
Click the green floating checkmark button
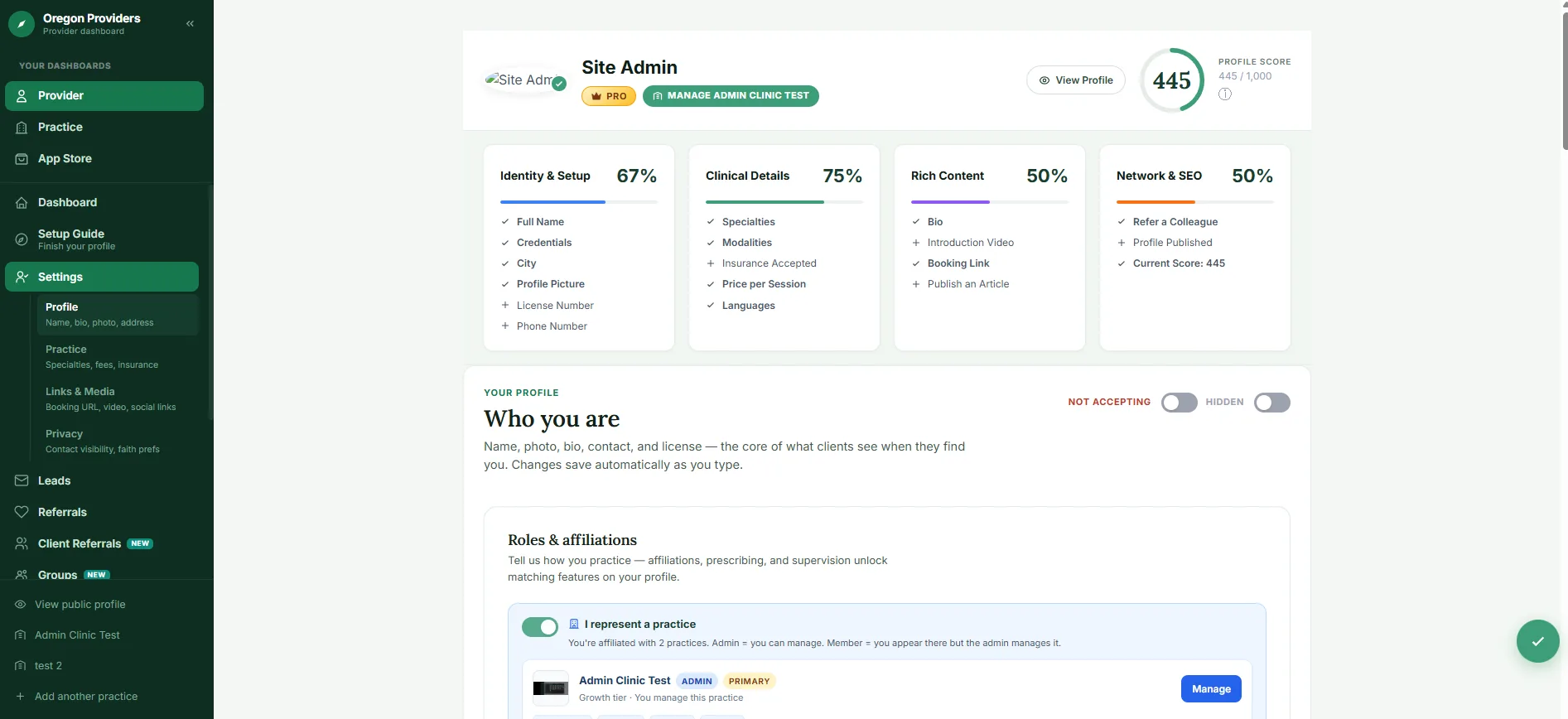(1538, 641)
